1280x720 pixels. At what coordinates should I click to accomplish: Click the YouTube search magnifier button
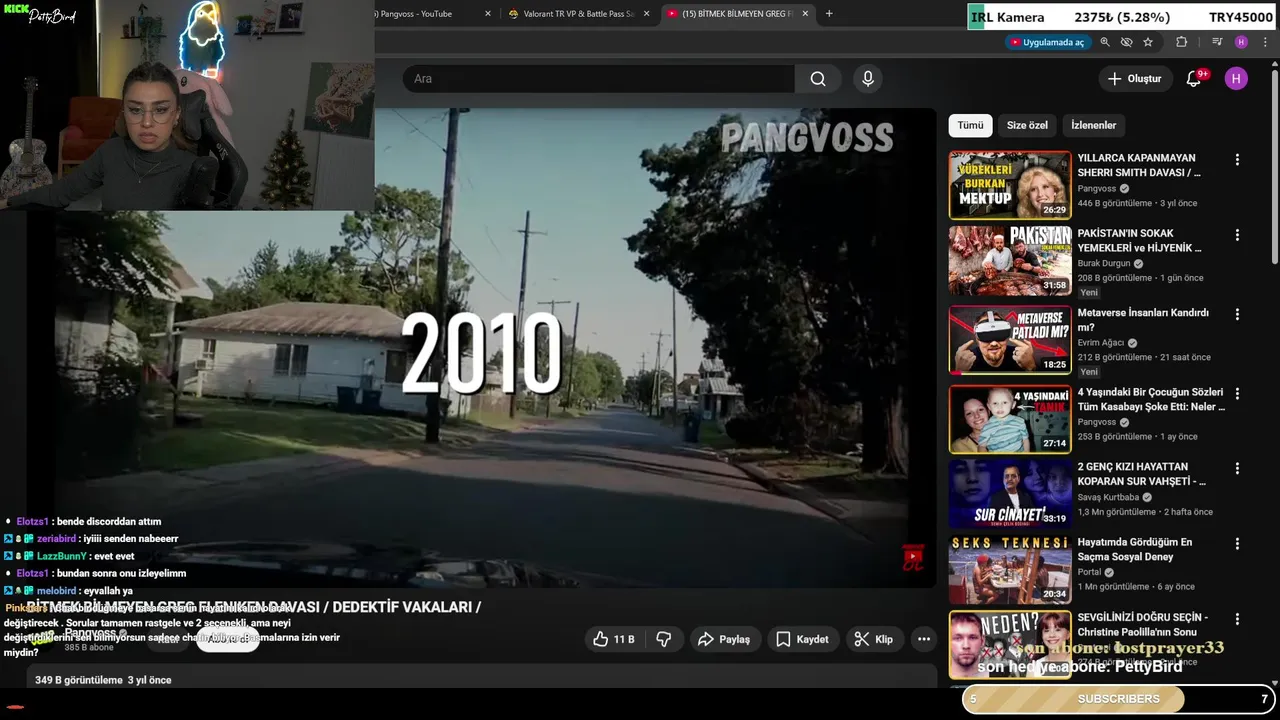tap(818, 79)
